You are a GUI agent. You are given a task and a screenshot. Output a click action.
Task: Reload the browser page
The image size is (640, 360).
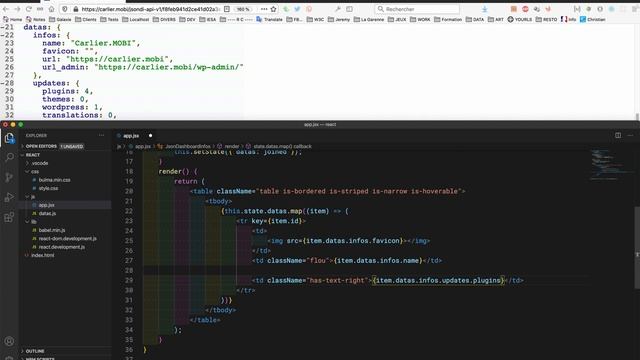[x=29, y=9]
